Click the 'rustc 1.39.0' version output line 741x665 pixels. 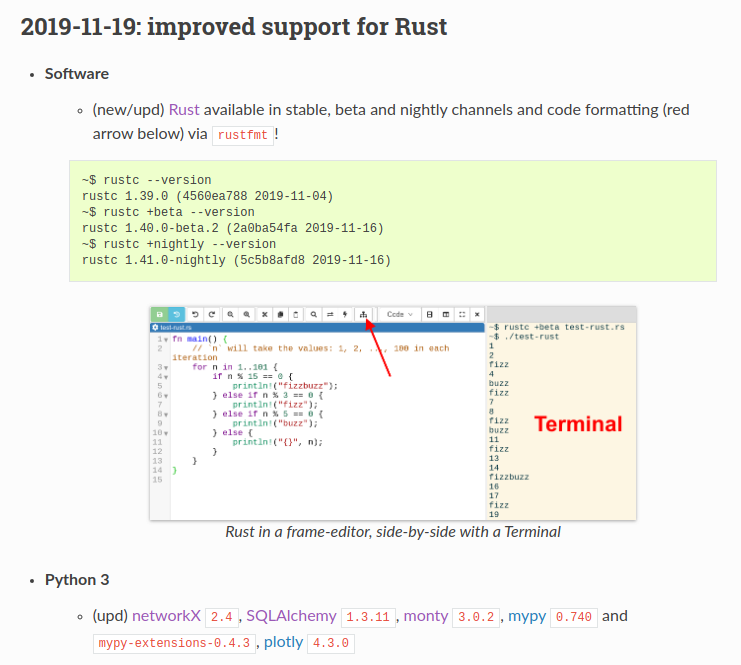point(207,196)
